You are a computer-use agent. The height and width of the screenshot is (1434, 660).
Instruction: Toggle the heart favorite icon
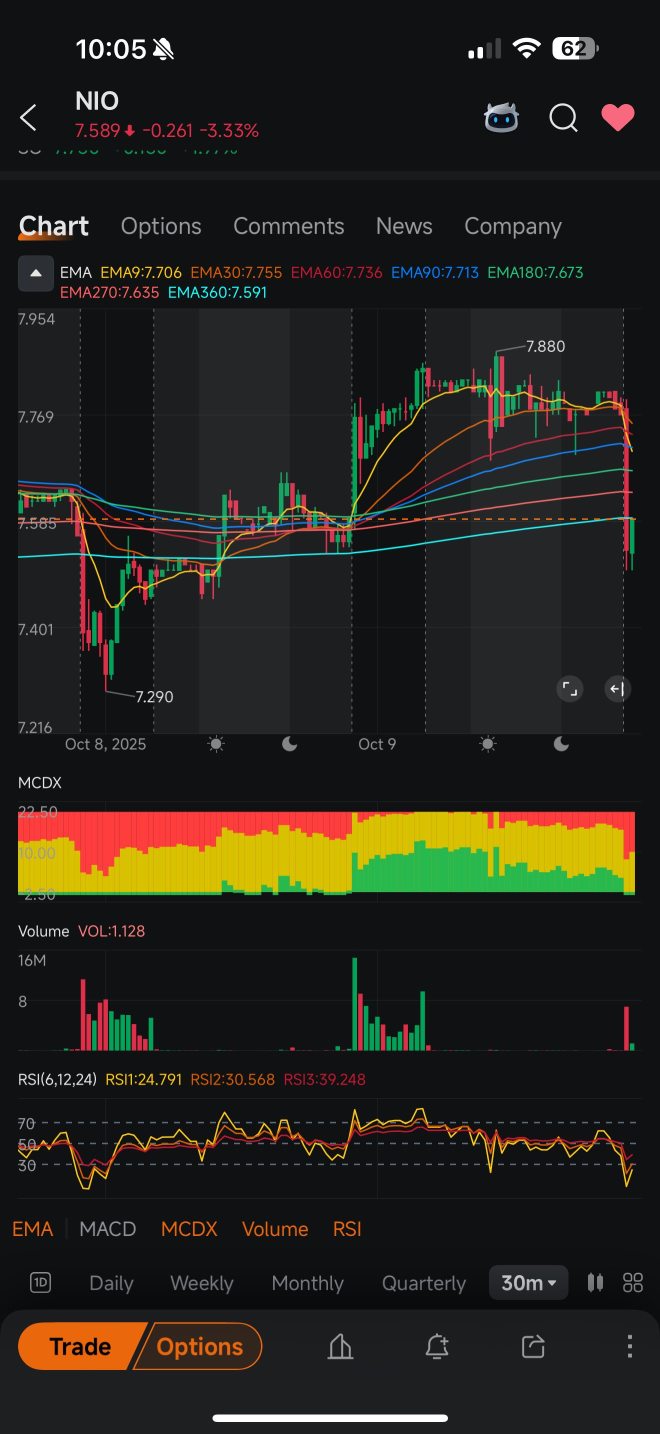(x=618, y=118)
